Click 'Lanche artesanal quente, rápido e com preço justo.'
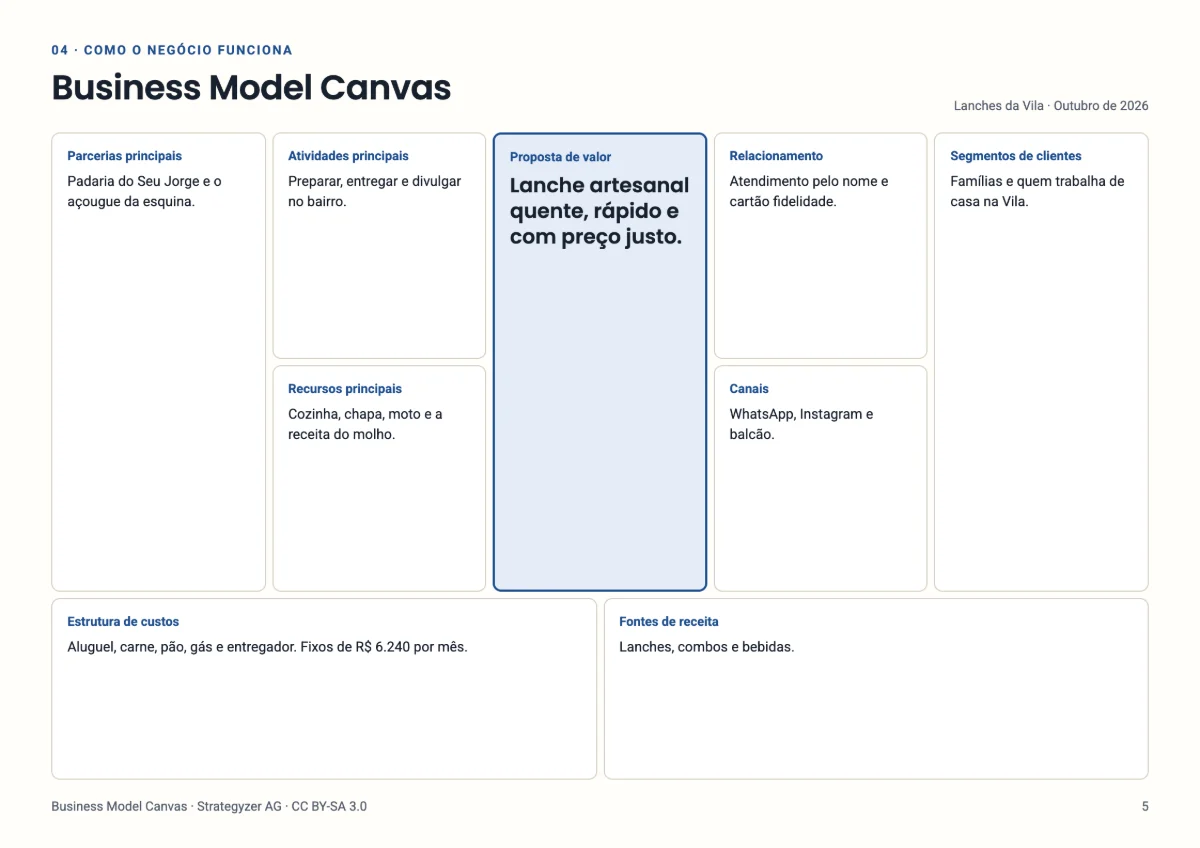Screen dimensions: 1200x848 tap(600, 211)
